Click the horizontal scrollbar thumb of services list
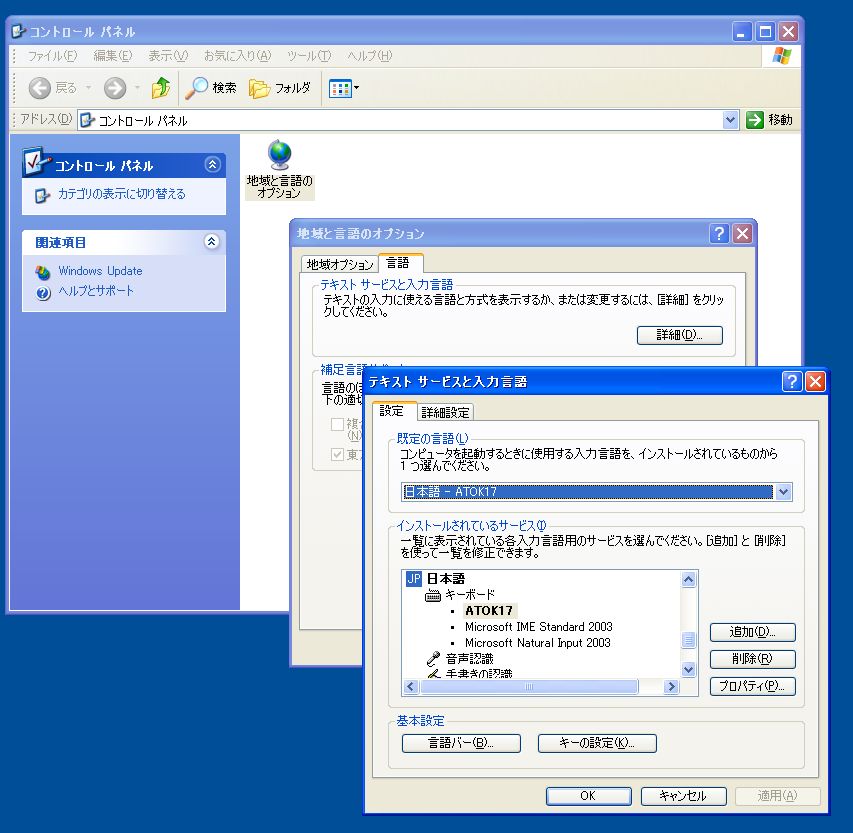 [529, 687]
